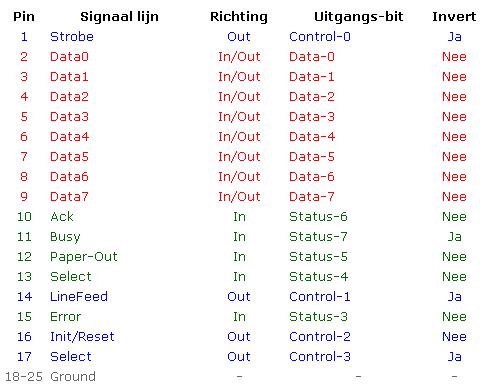Select the Paper-Out signal entry
491x389 pixels.
click(84, 257)
